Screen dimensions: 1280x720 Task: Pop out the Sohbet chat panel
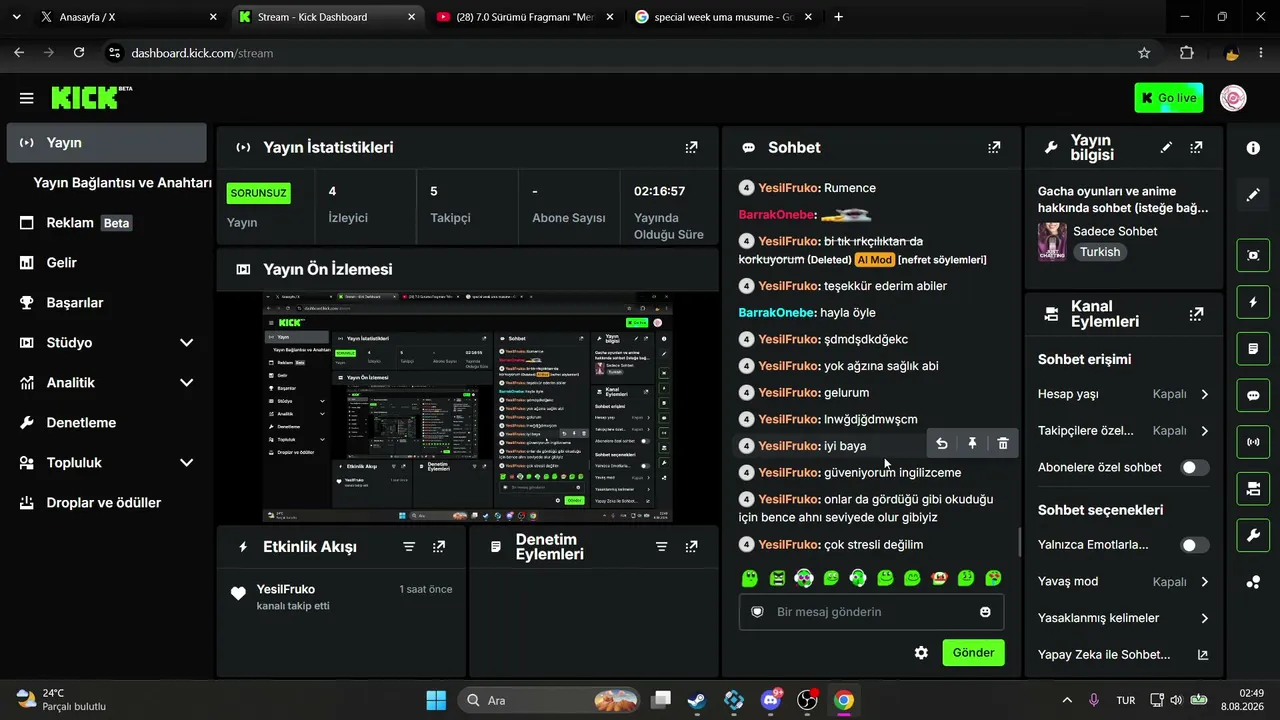tap(994, 147)
